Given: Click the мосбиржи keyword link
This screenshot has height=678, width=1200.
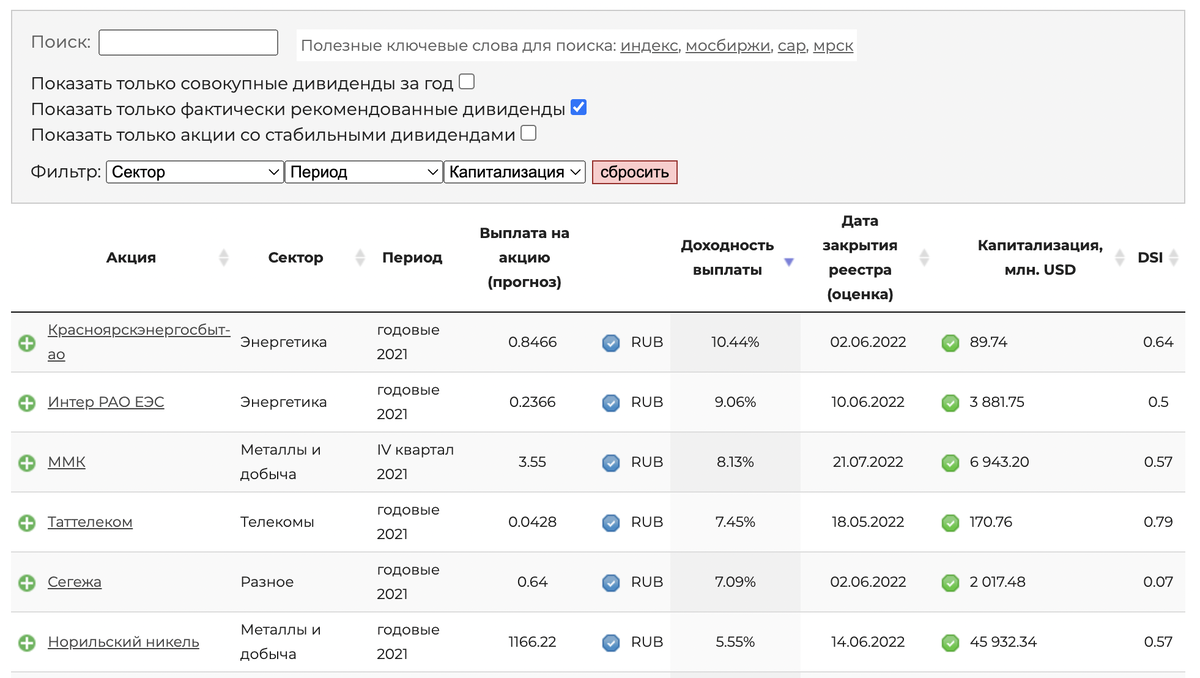Looking at the screenshot, I should [728, 46].
